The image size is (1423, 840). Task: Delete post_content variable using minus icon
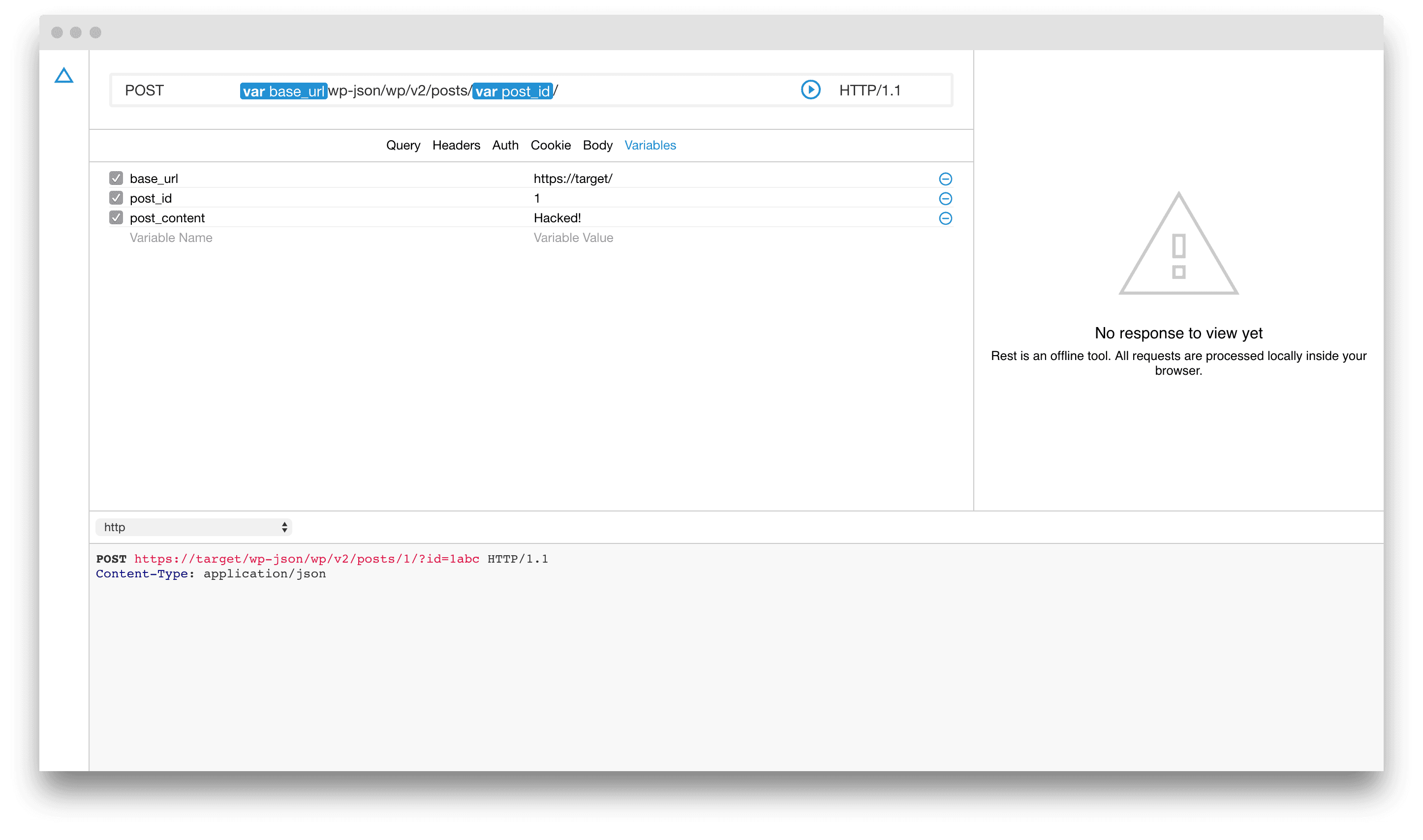coord(945,218)
